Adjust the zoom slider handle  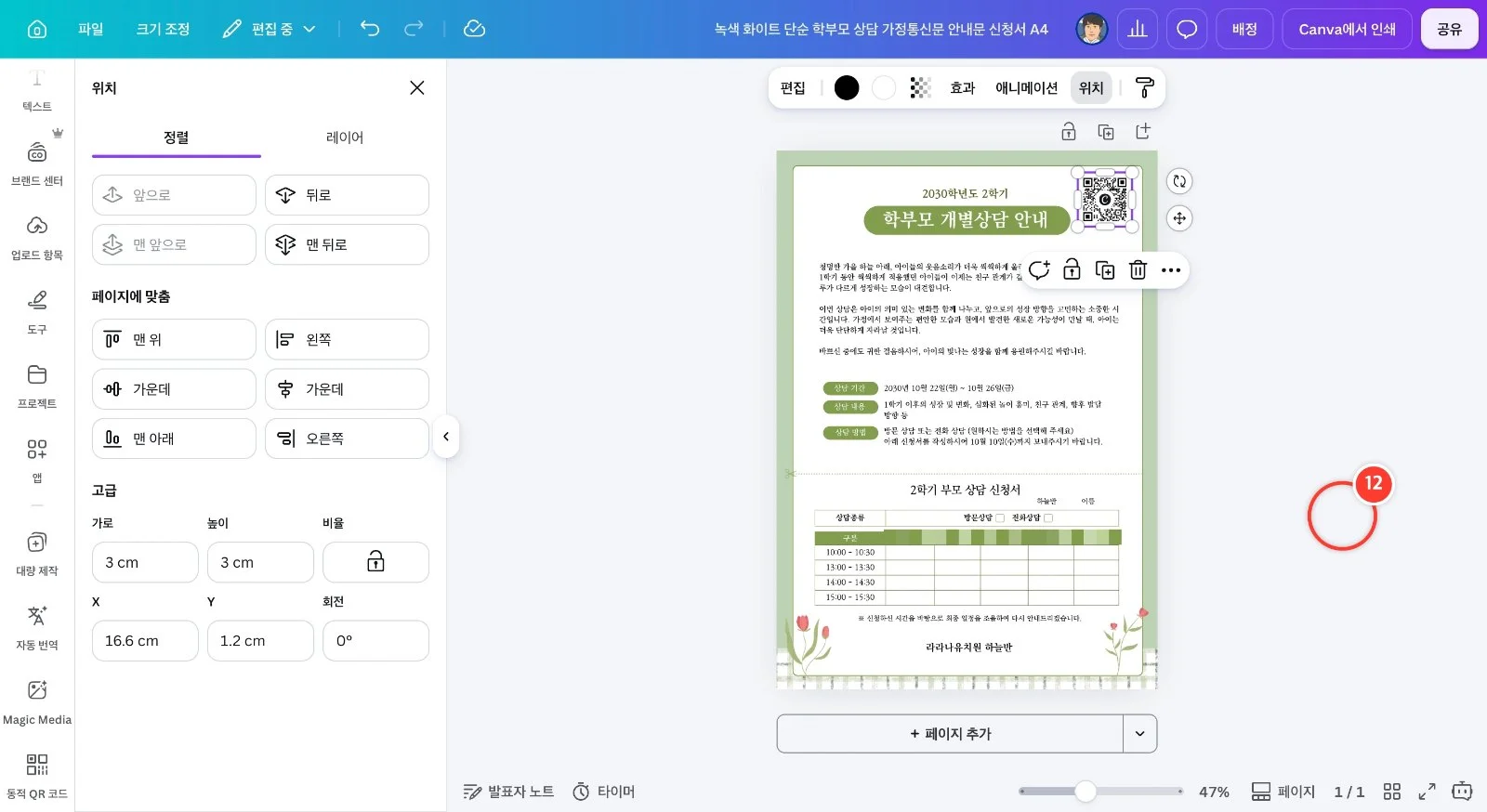[x=1086, y=792]
